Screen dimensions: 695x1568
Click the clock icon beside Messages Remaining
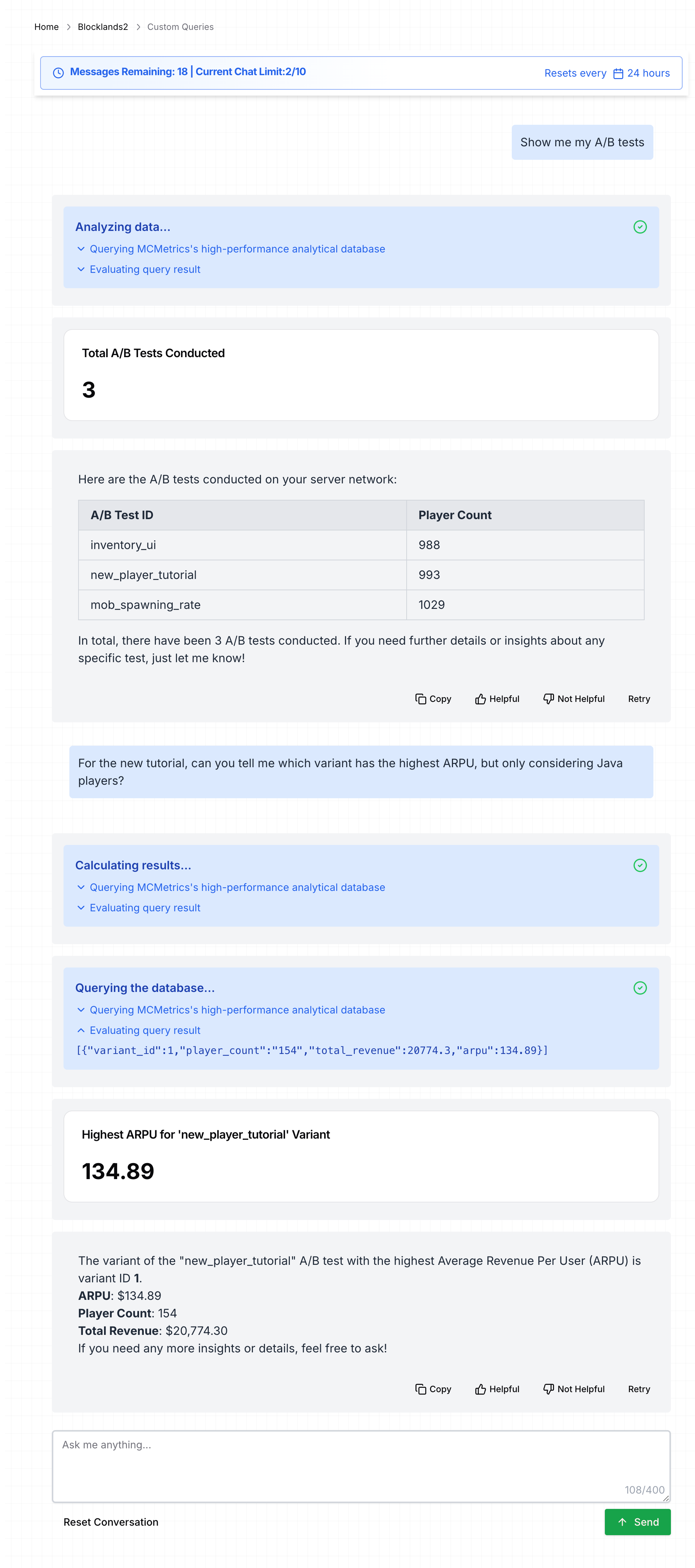click(58, 73)
